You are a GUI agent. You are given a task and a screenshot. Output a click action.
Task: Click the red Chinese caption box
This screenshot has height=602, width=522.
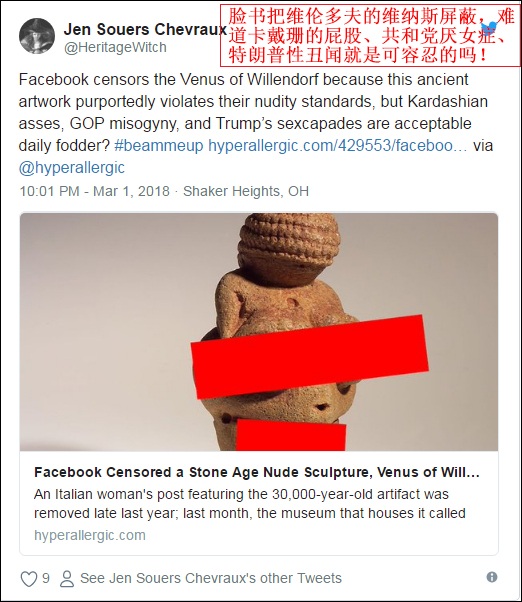point(370,35)
